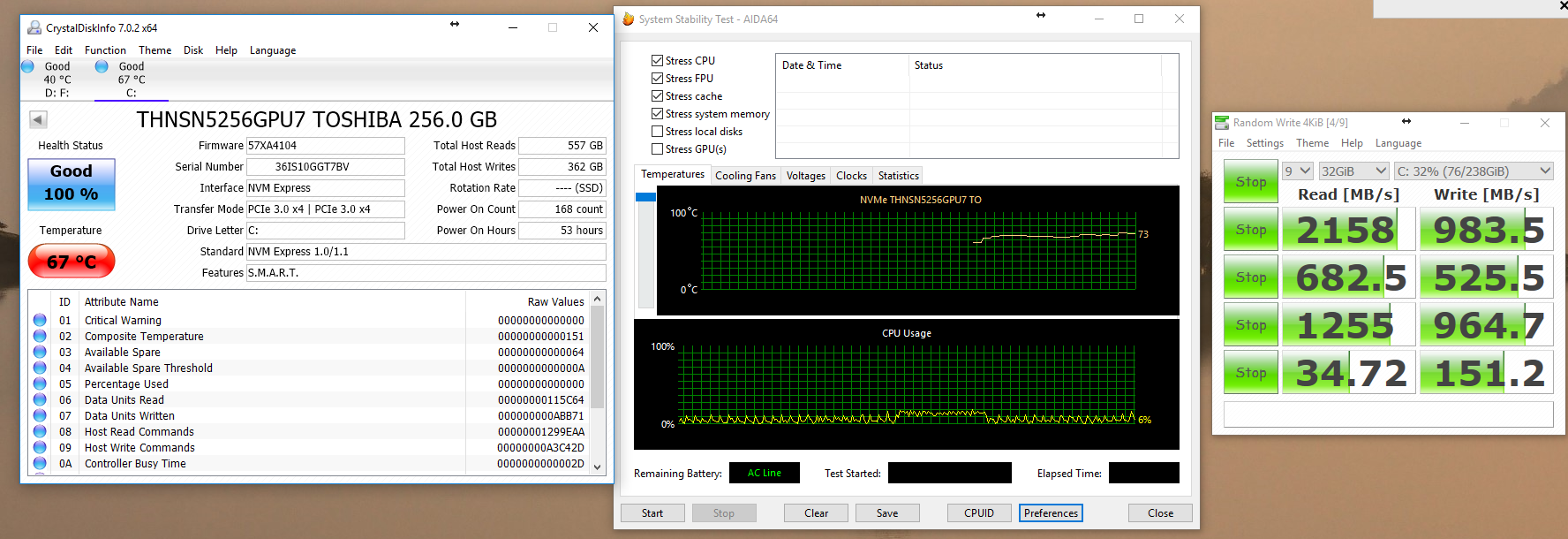This screenshot has height=539, width=1568.
Task: Open the test count dropdown showing 9
Action: (1298, 171)
